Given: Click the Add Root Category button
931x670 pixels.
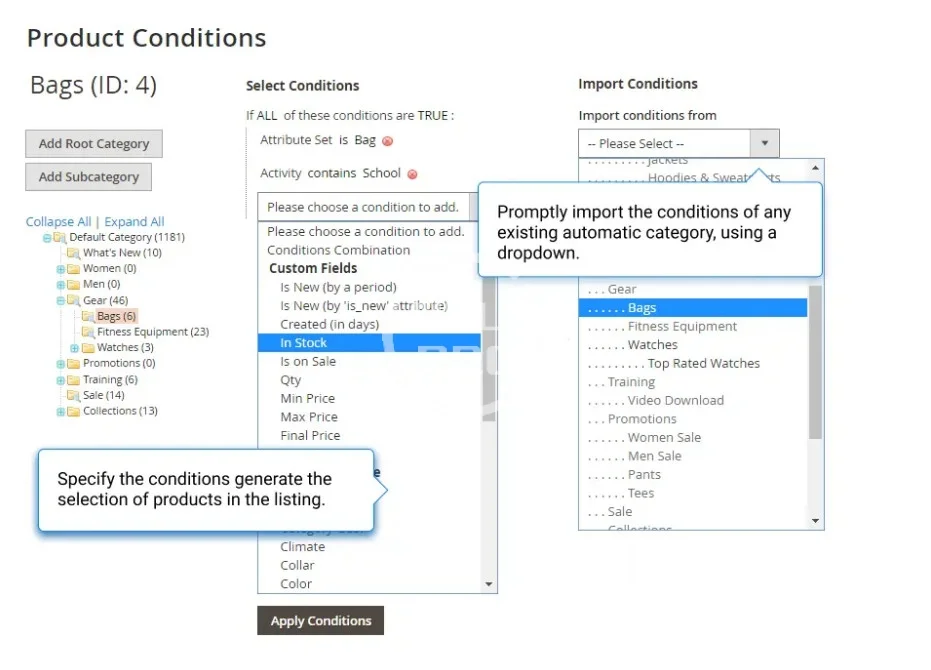Looking at the screenshot, I should 94,144.
